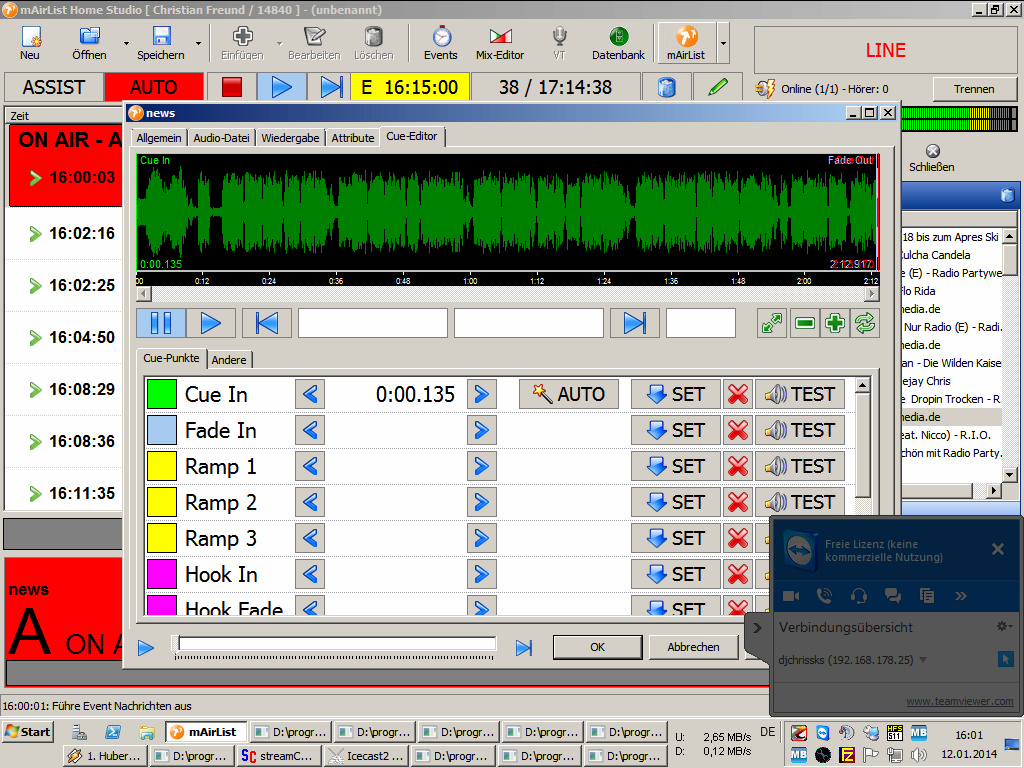Delete the Fade In cue point
Image resolution: width=1024 pixels, height=768 pixels.
[738, 430]
